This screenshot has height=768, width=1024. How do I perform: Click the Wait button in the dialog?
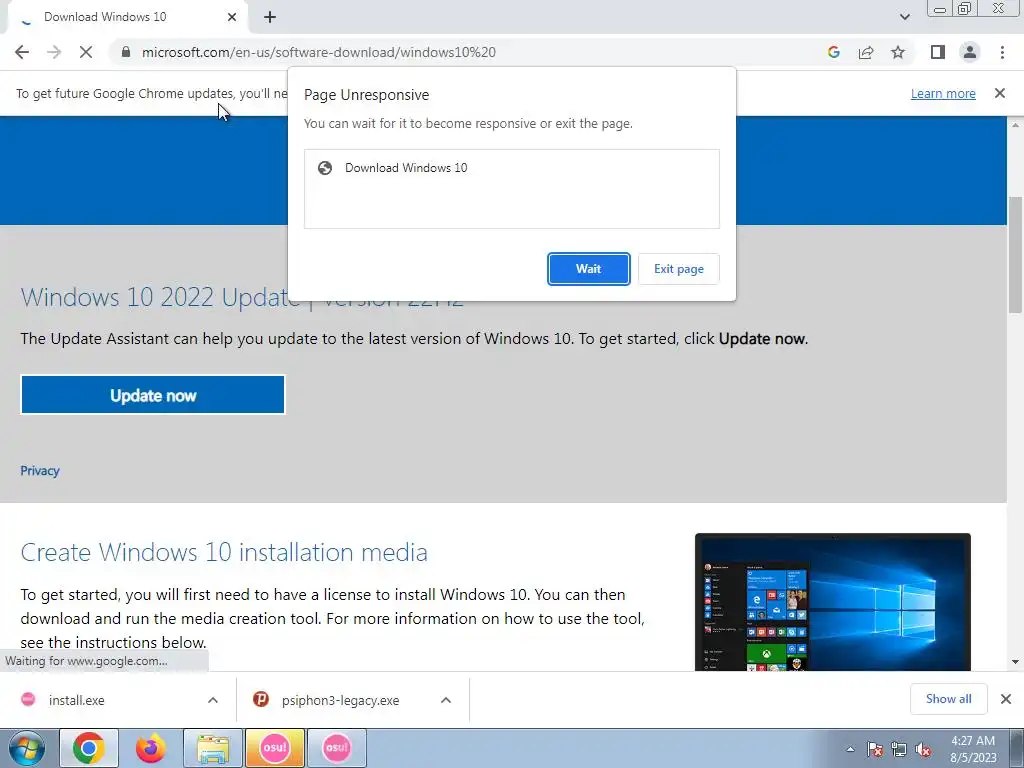(588, 269)
